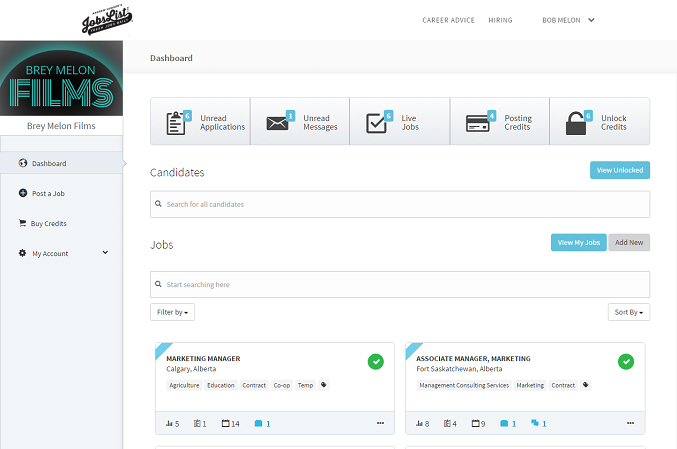Click the View My Jobs button

click(578, 242)
